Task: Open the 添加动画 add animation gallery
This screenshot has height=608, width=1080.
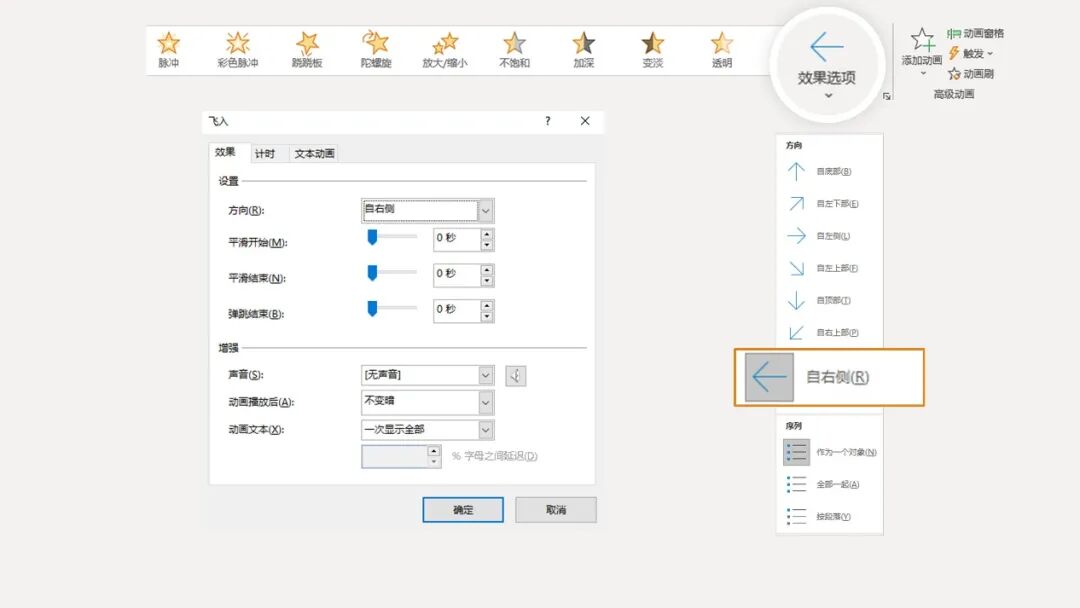Action: tap(922, 50)
